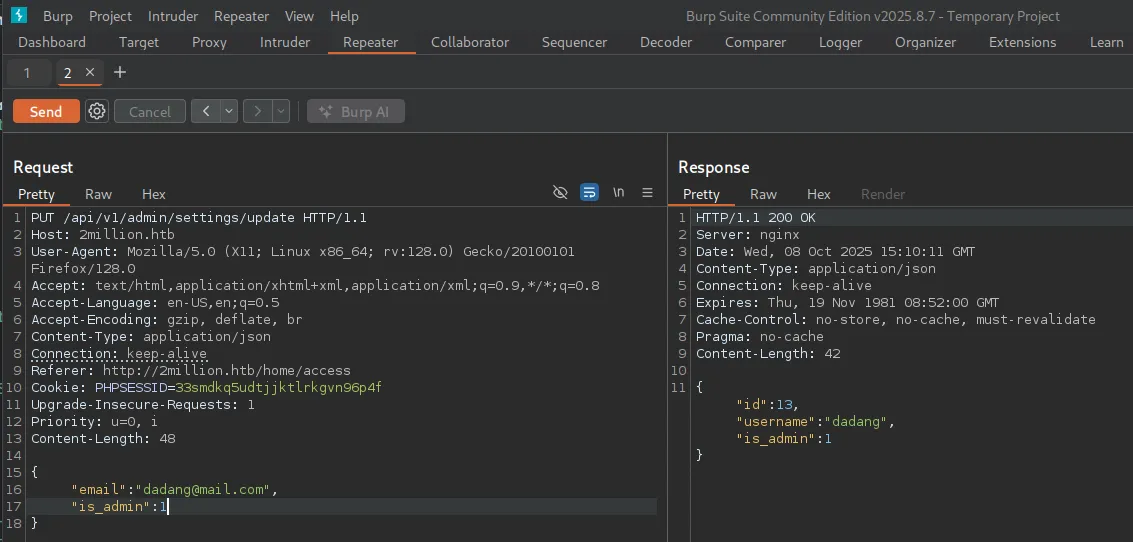1133x542 pixels.
Task: Click the Cancel button
Action: pyautogui.click(x=150, y=112)
